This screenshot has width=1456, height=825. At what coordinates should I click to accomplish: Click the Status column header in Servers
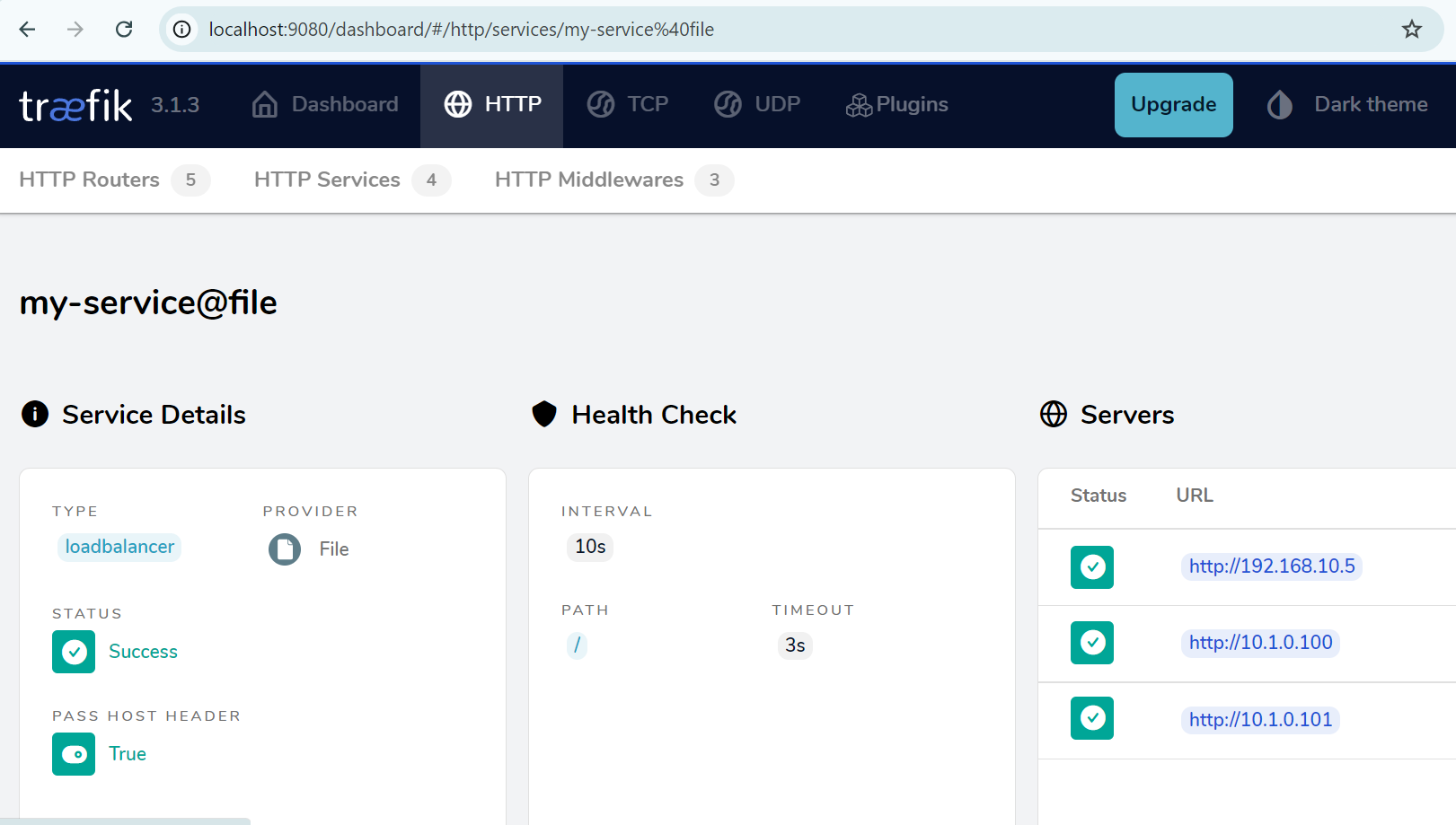(1098, 496)
